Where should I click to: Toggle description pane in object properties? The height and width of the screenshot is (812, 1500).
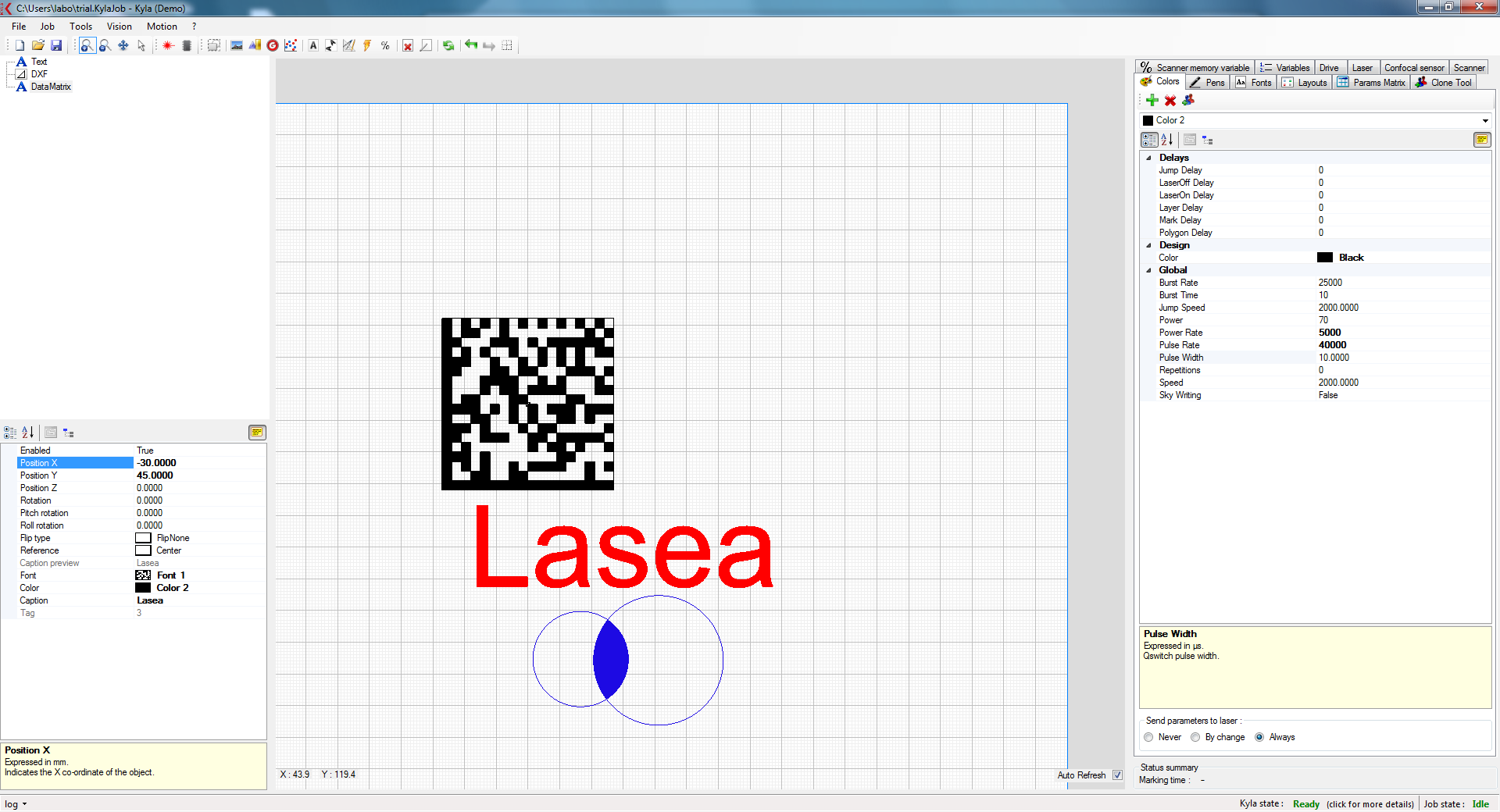point(257,433)
